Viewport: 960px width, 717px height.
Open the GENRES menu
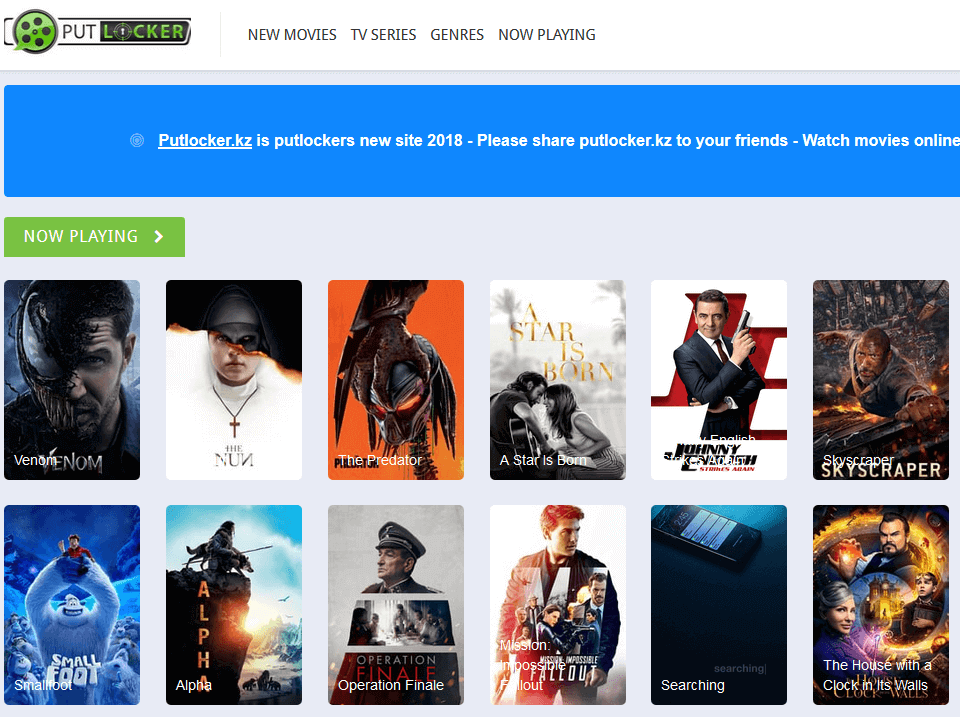tap(457, 35)
